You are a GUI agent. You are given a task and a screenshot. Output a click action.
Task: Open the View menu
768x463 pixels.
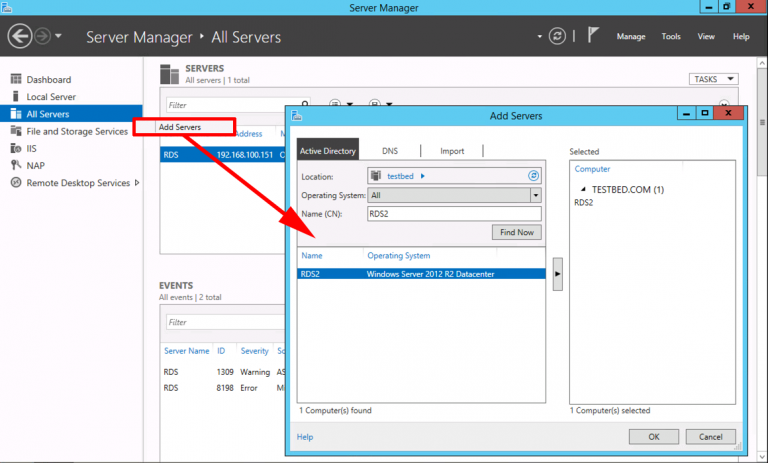(706, 36)
